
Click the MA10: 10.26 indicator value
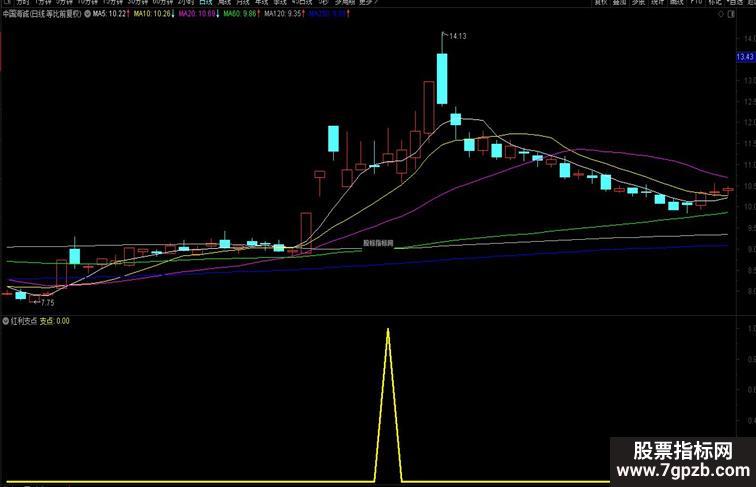(152, 14)
